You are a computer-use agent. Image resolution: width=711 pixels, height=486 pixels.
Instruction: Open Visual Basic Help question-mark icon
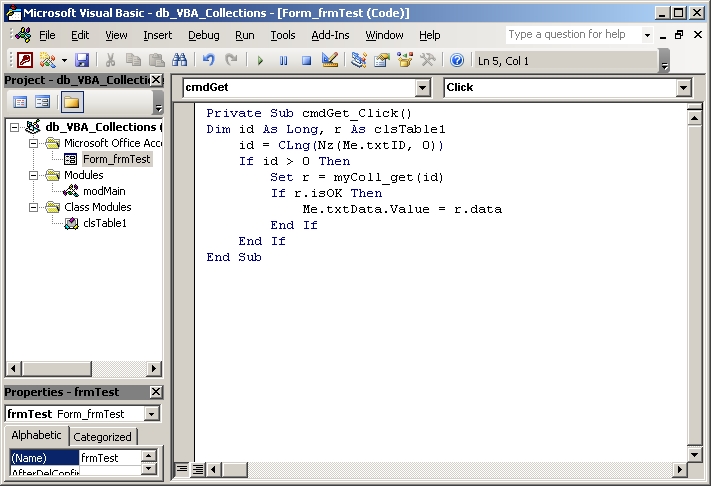457,60
